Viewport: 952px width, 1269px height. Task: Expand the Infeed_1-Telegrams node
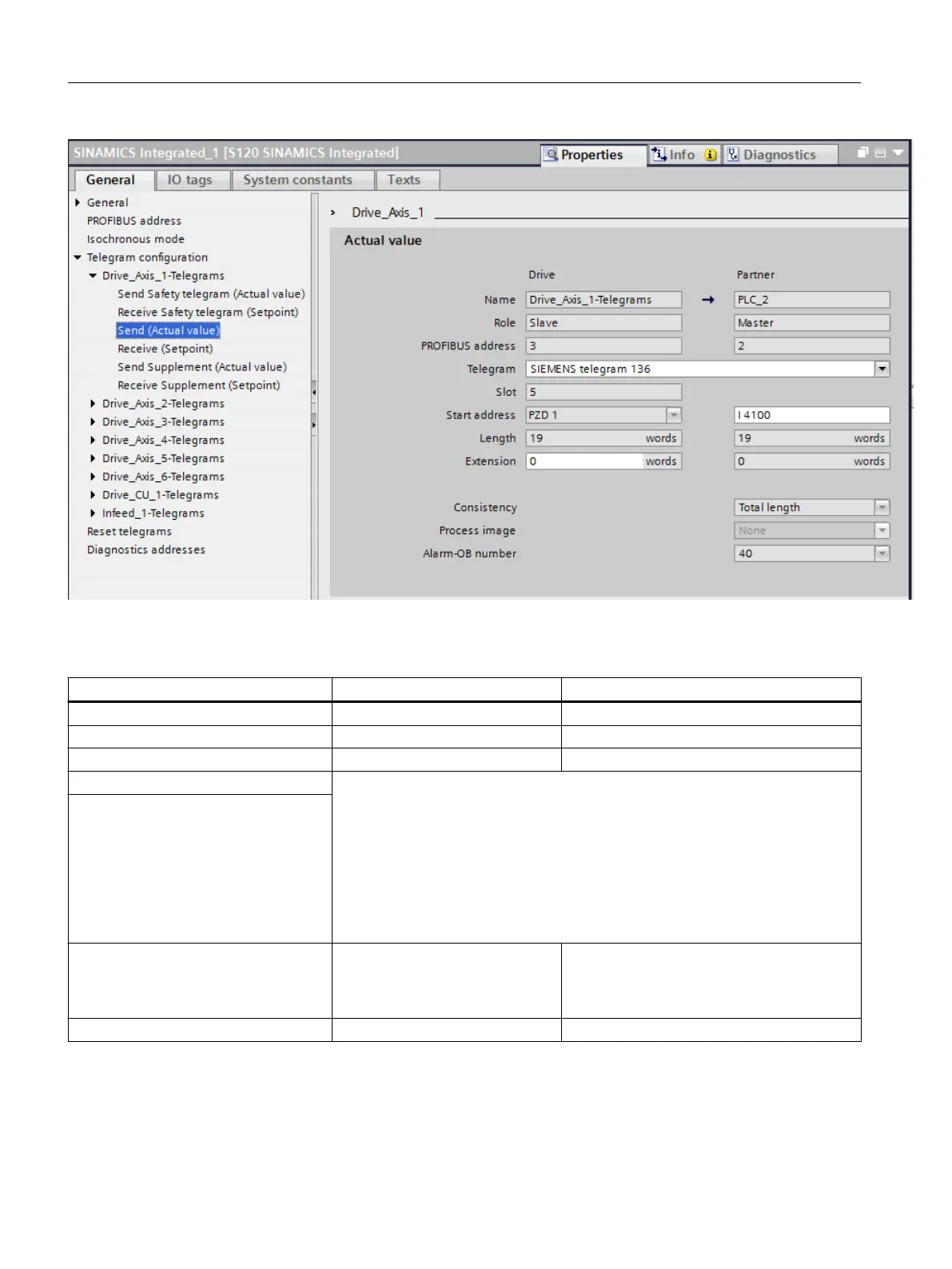(x=93, y=513)
